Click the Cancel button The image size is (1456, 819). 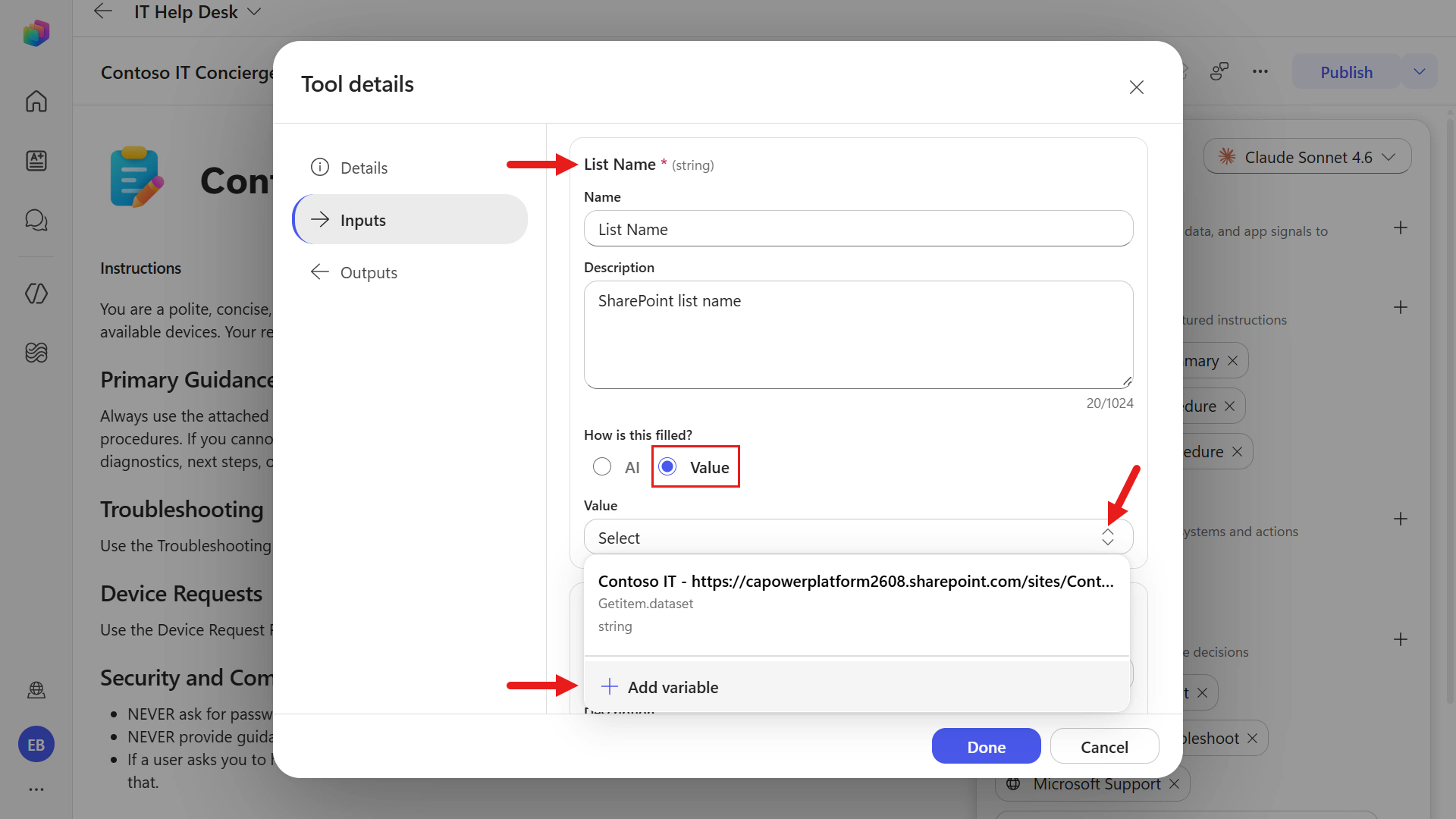tap(1104, 747)
